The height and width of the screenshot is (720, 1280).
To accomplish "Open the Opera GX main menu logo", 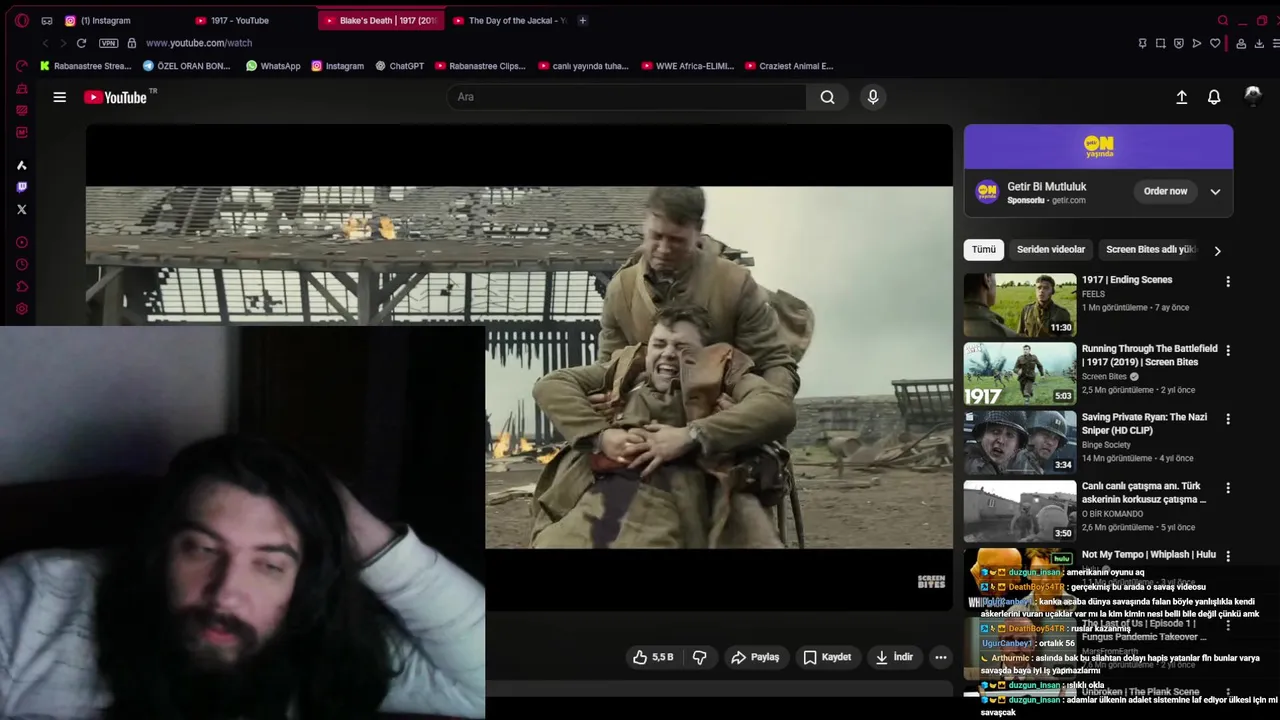I will [22, 20].
